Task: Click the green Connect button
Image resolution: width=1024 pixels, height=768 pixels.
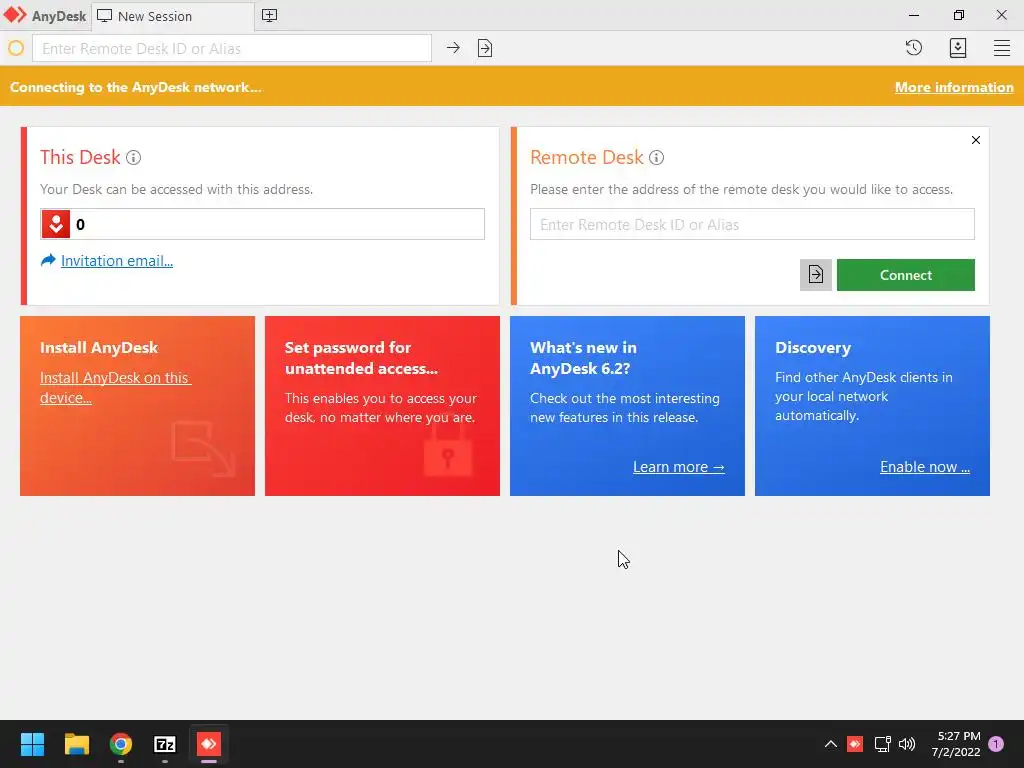Action: 906,275
